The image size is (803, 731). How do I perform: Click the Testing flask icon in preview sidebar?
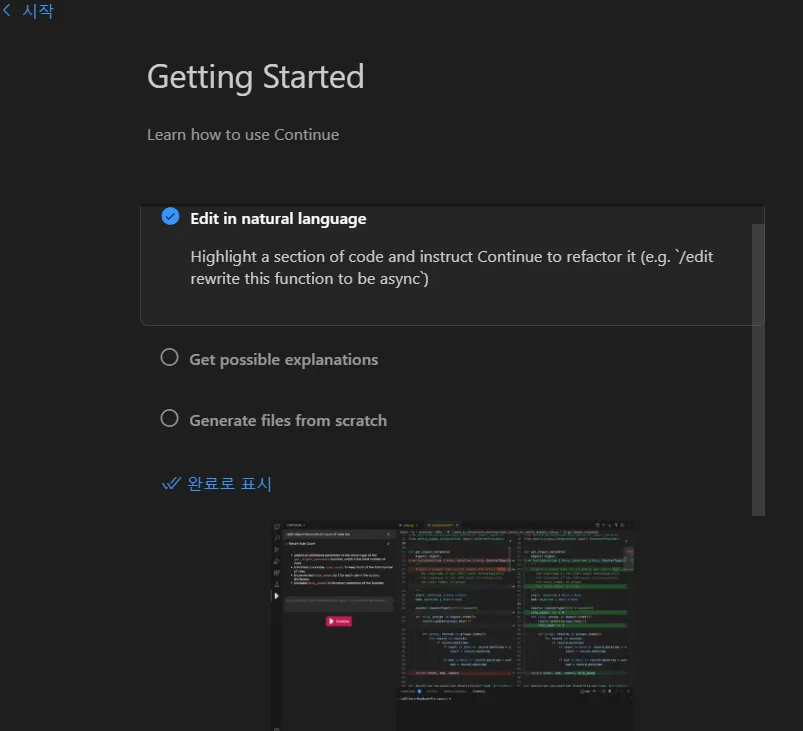pos(277,584)
